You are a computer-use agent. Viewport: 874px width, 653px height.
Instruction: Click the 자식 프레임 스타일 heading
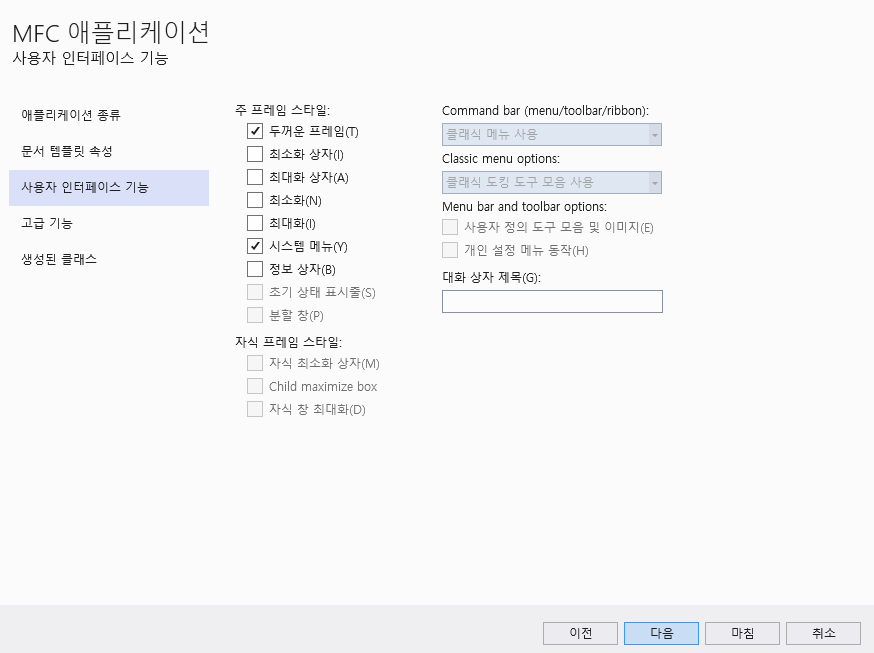[288, 342]
